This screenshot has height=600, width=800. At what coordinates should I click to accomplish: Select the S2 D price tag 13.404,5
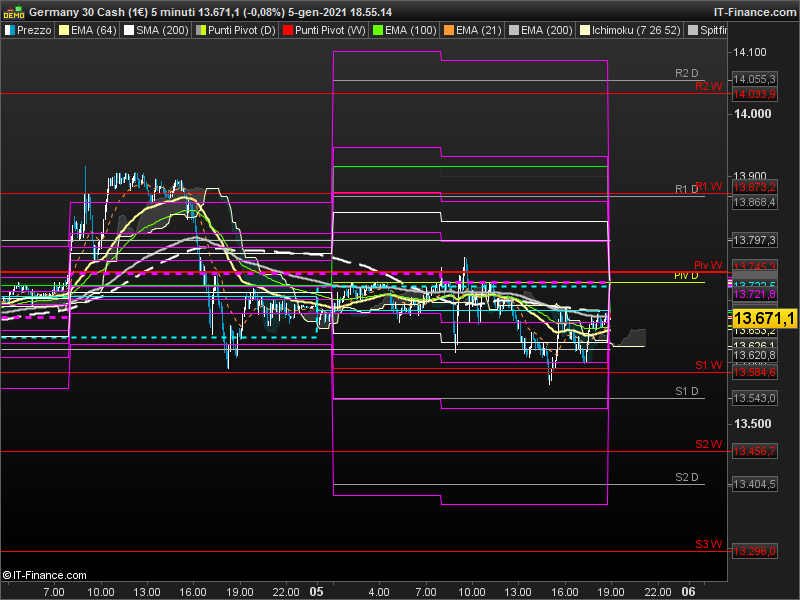point(755,484)
